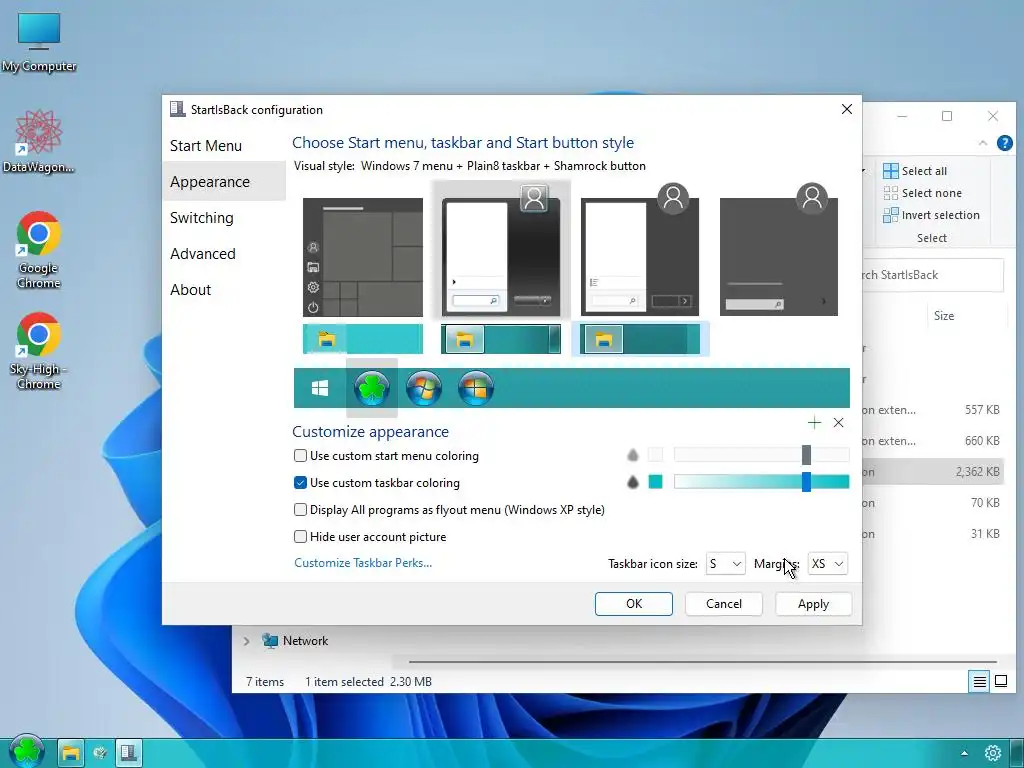
Task: Select the 557 KB file row in Explorer
Action: 934,409
